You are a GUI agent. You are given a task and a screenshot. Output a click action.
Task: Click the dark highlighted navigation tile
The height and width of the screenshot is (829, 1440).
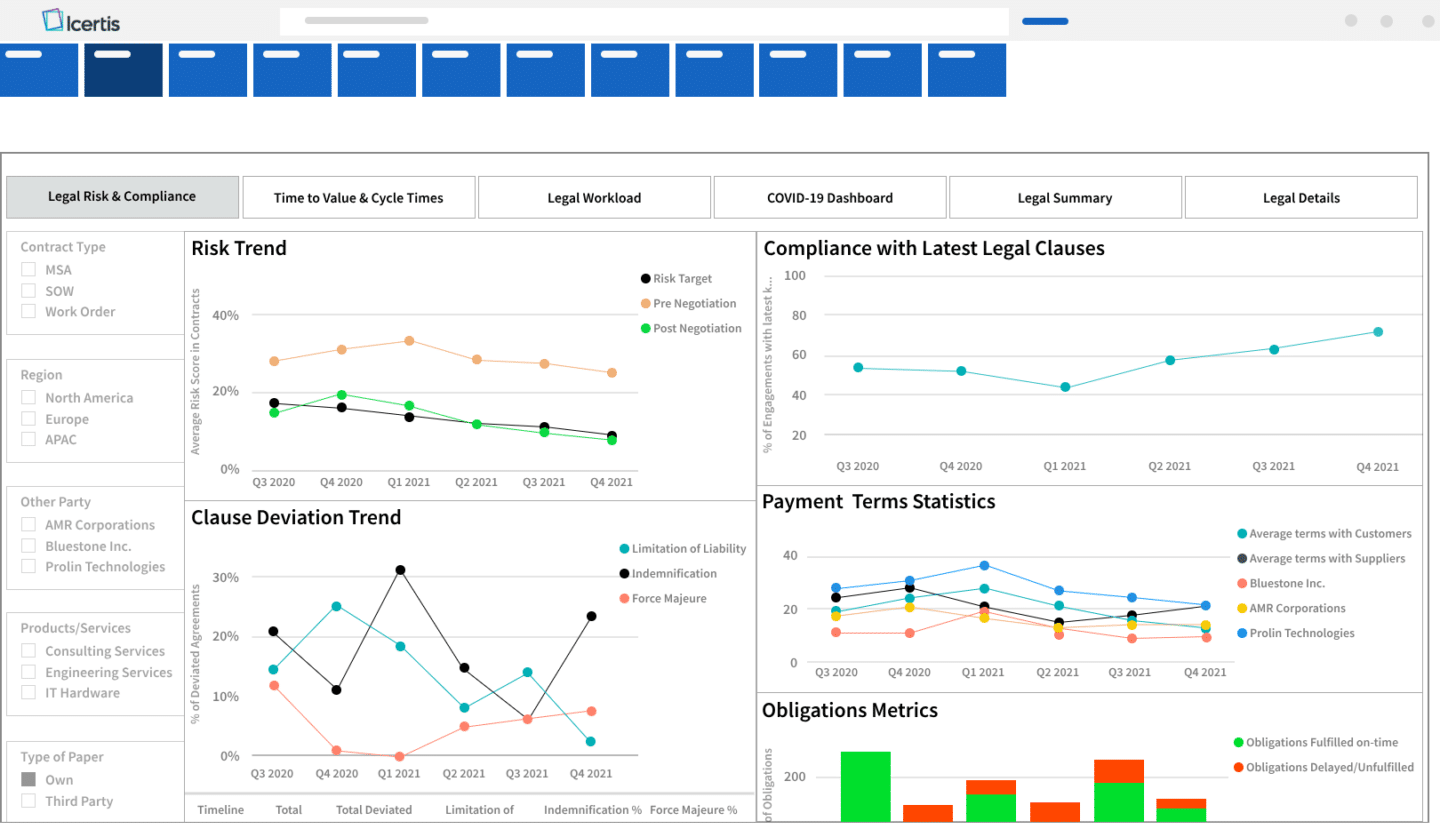point(123,69)
